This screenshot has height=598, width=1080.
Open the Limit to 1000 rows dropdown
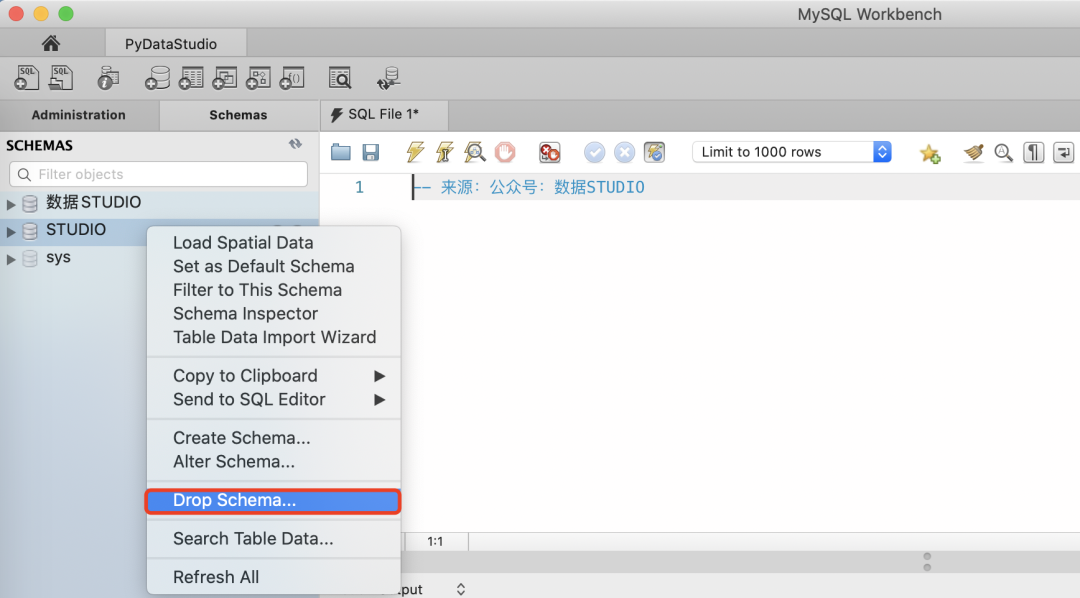[792, 151]
